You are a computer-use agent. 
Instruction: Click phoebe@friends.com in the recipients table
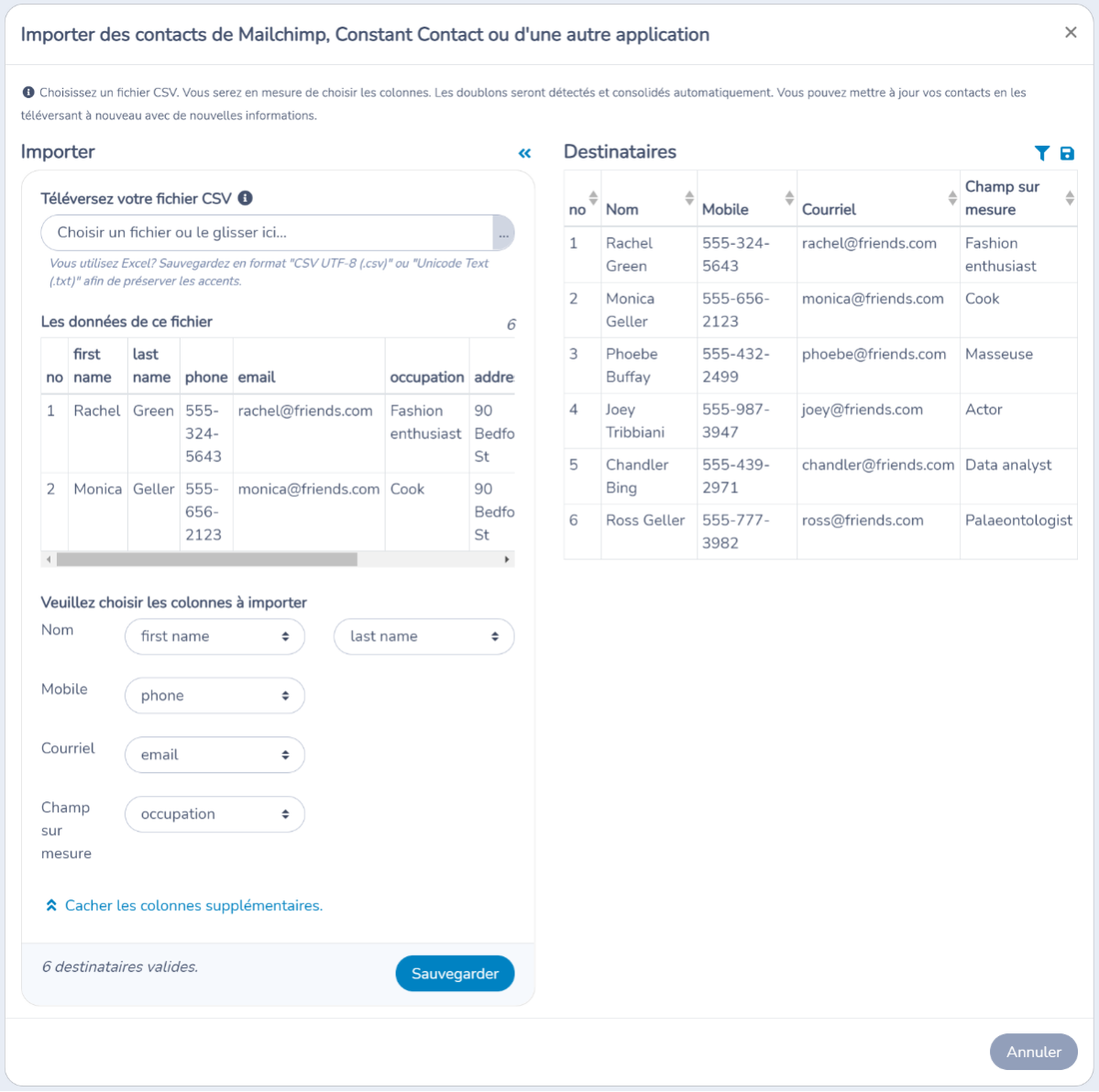click(874, 354)
